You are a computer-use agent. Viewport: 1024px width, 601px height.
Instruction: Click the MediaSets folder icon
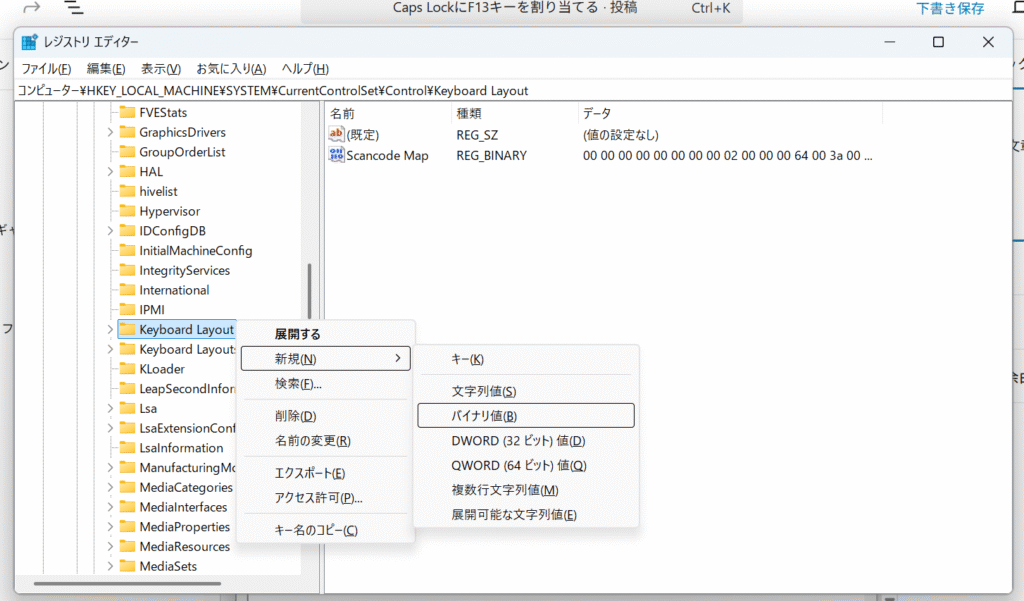coord(127,566)
